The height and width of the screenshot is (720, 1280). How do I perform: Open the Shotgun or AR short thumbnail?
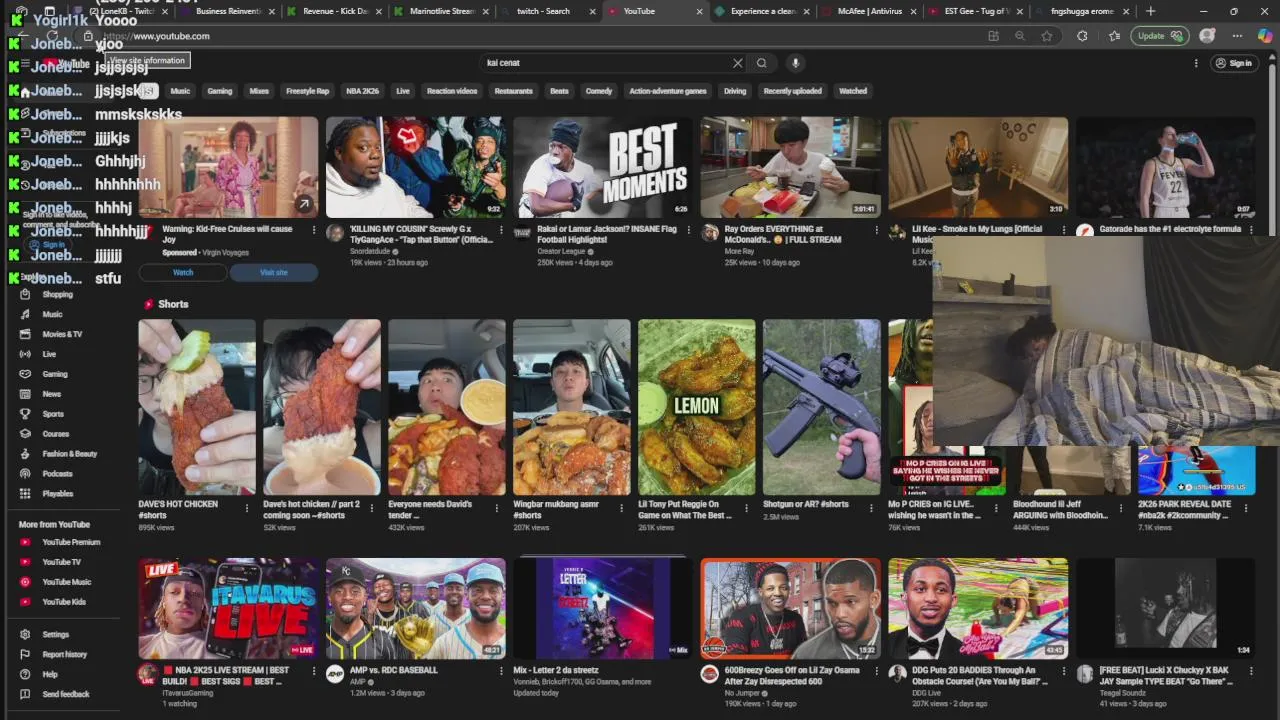821,407
